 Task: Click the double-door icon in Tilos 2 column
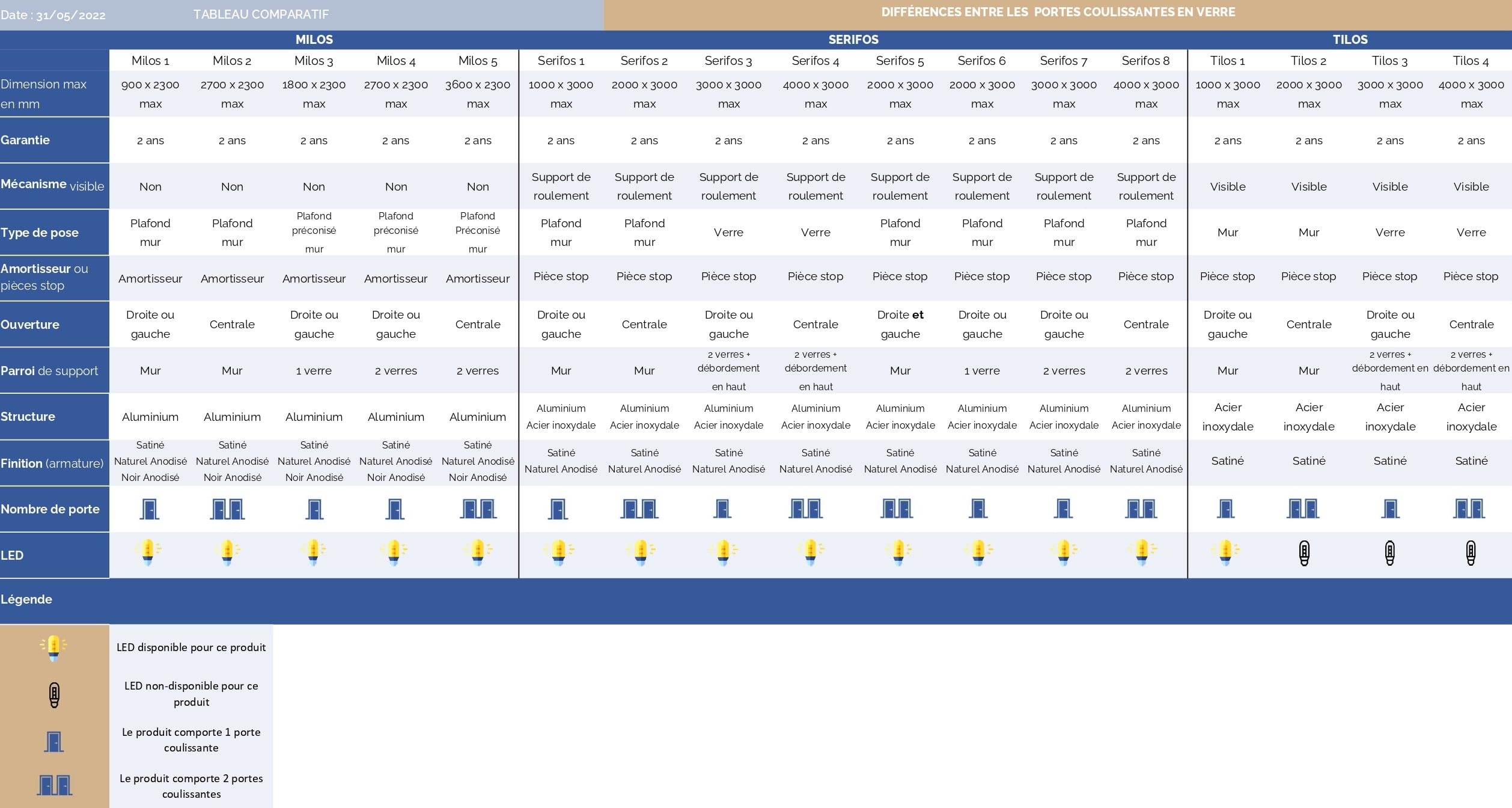pyautogui.click(x=1302, y=509)
